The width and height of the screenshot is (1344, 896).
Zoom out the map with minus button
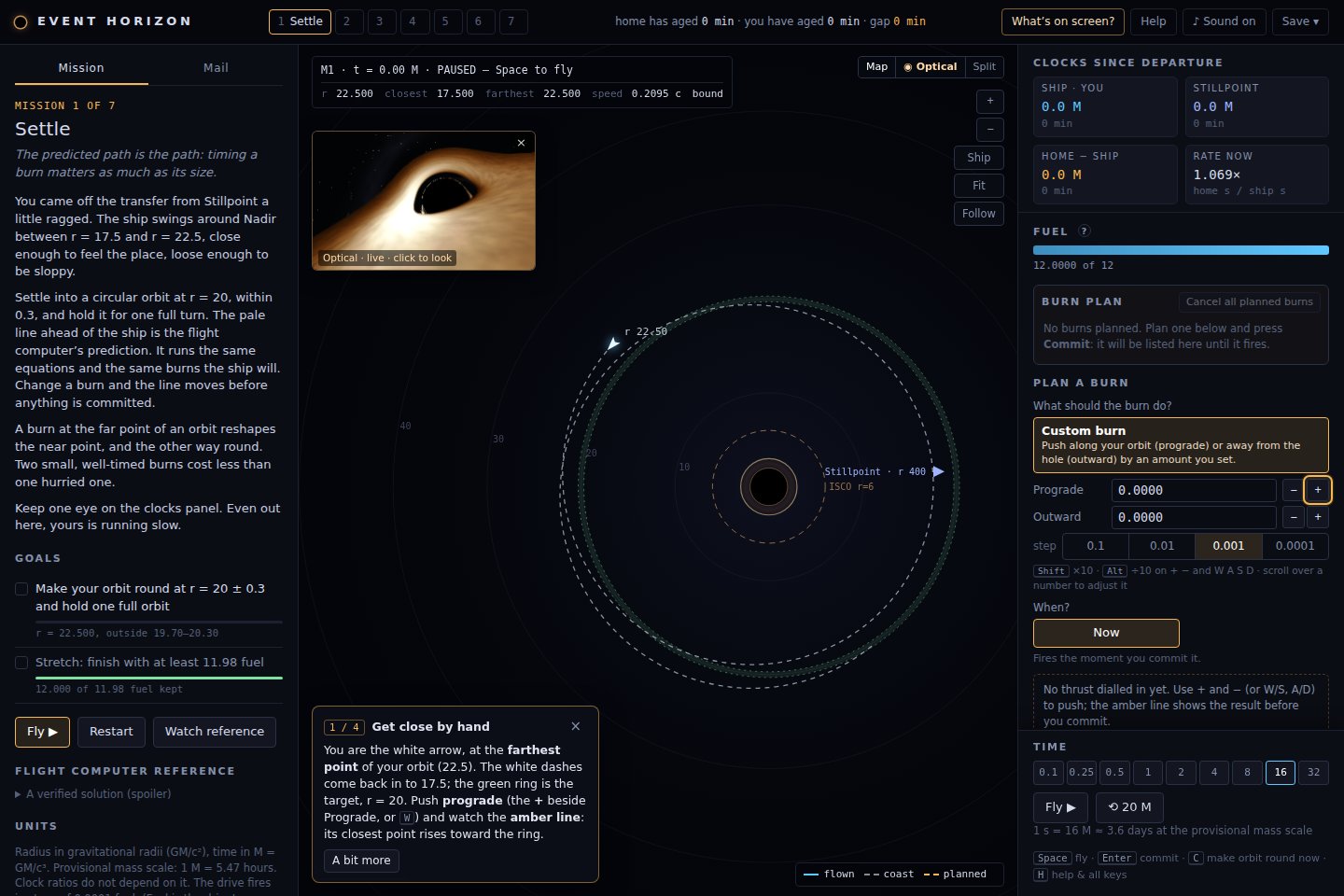tap(990, 129)
